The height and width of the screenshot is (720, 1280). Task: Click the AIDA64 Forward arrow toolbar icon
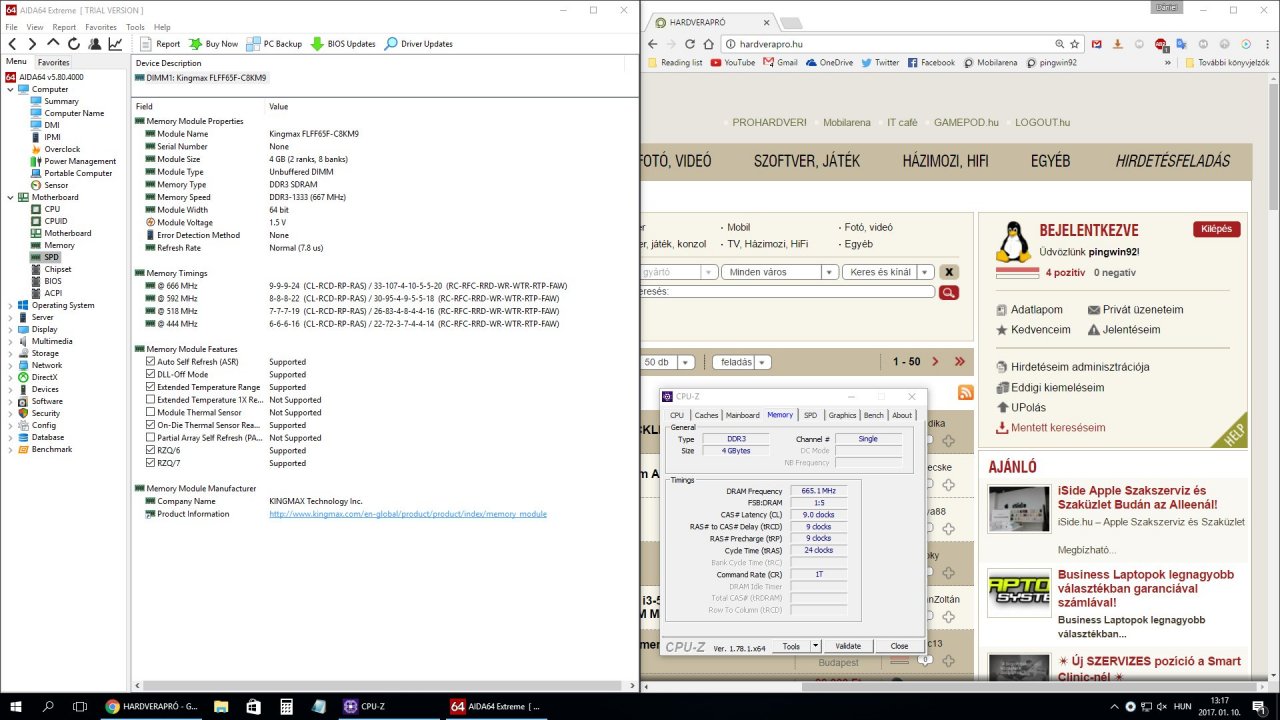[x=32, y=44]
